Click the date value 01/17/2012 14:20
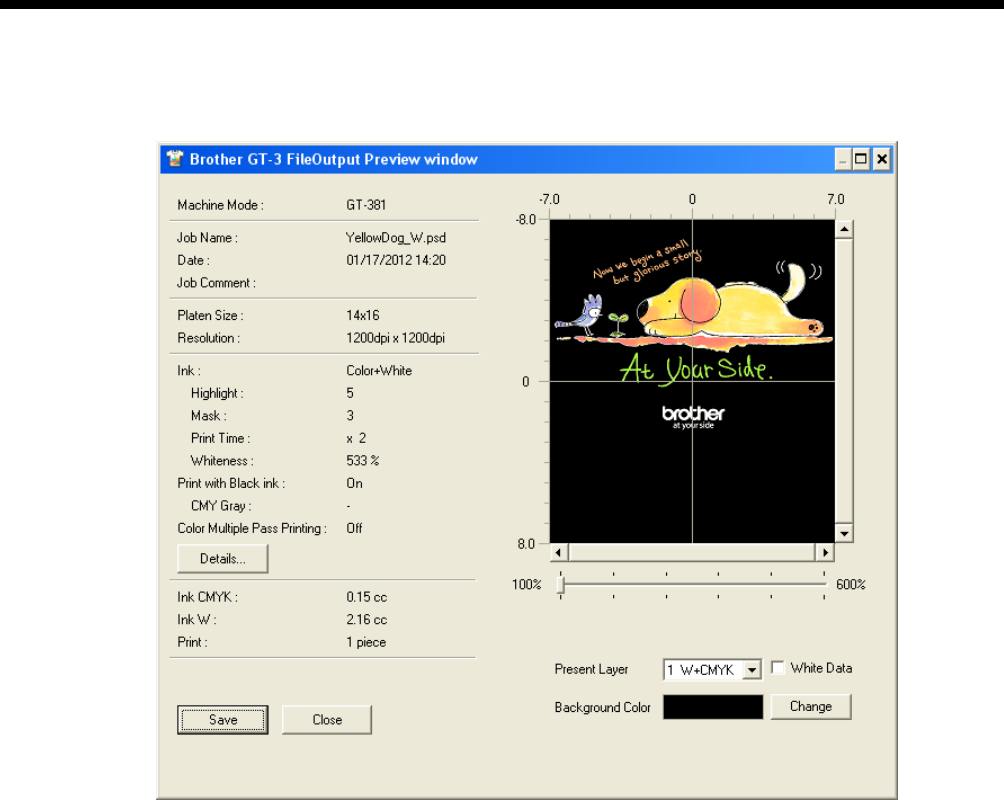This screenshot has height=800, width=1004. (396, 260)
